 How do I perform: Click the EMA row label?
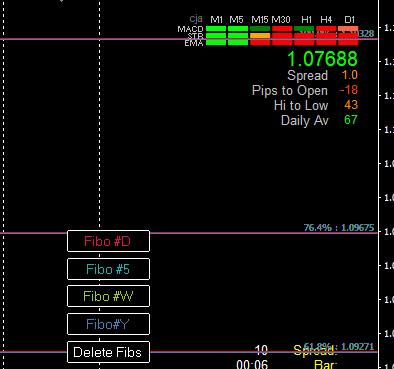click(x=194, y=43)
